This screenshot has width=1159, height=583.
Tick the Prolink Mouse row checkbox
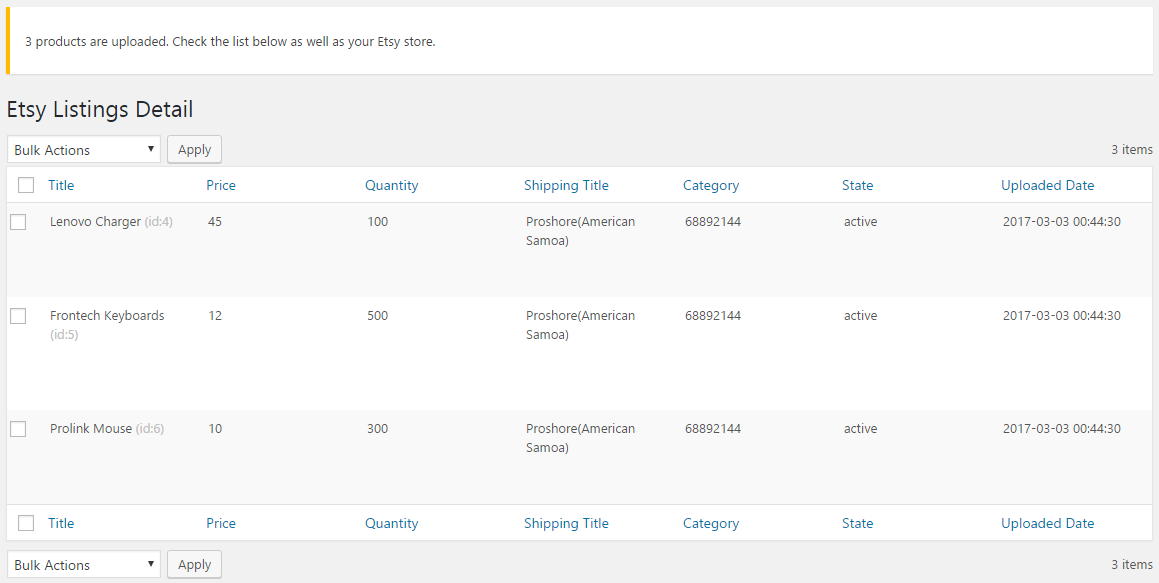pos(18,429)
